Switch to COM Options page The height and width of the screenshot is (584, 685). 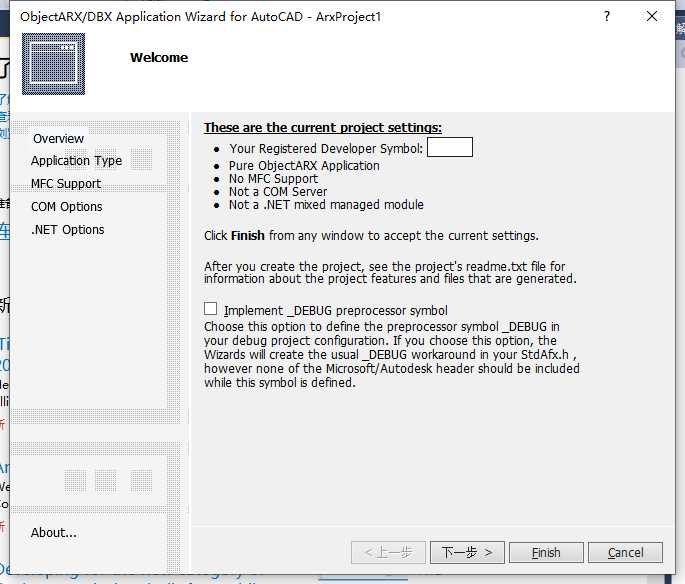[66, 207]
